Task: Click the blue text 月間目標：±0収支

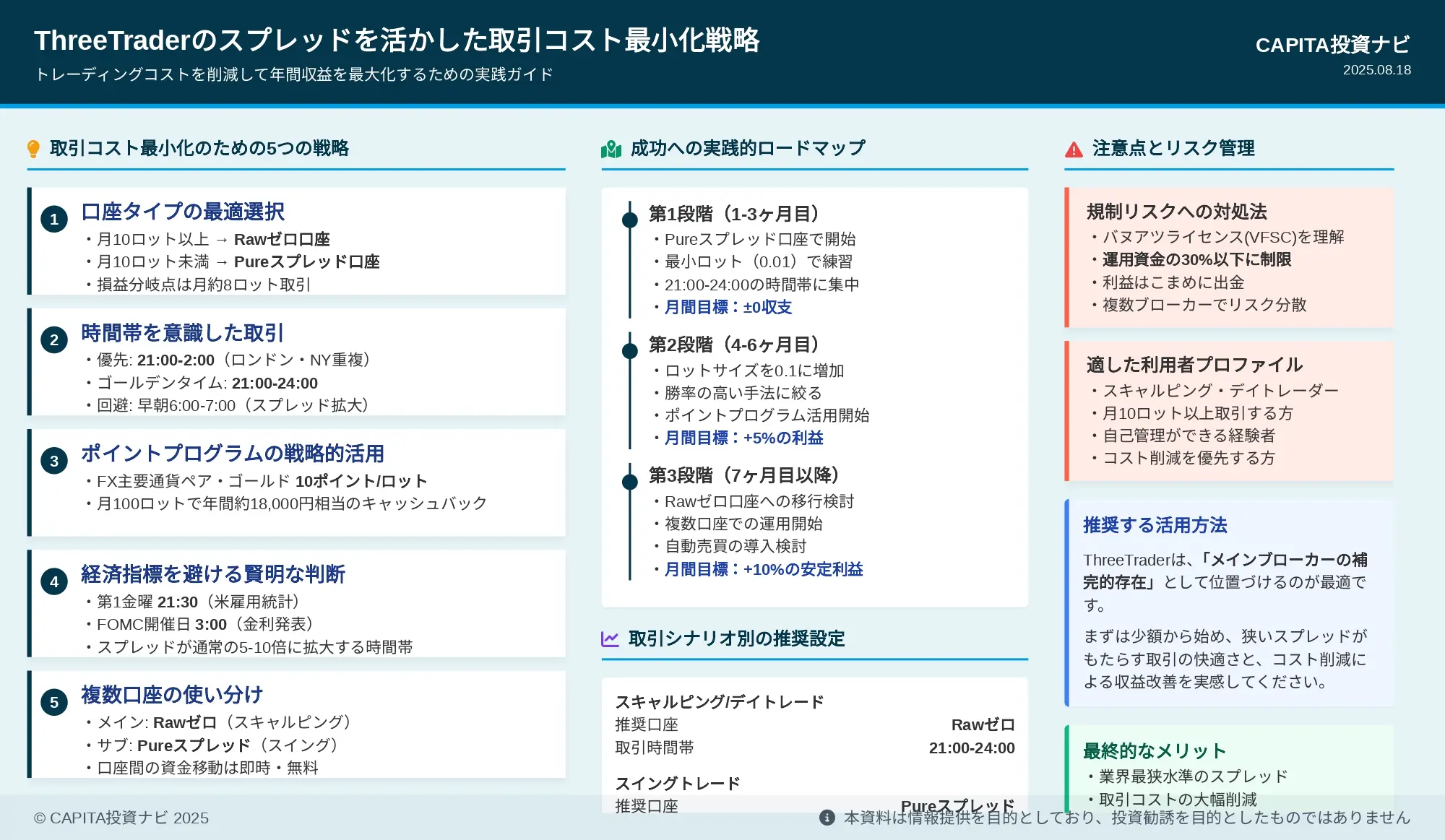Action: (728, 307)
